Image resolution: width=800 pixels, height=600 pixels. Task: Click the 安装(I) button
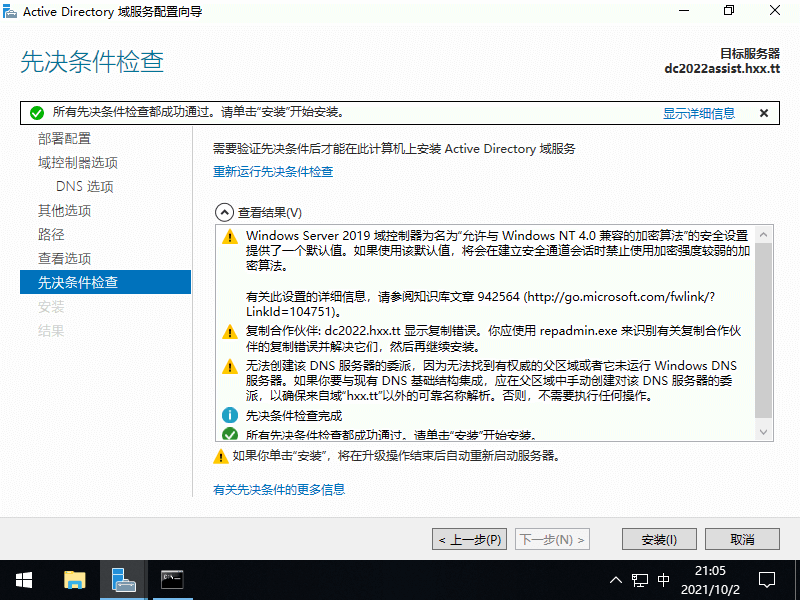(659, 539)
